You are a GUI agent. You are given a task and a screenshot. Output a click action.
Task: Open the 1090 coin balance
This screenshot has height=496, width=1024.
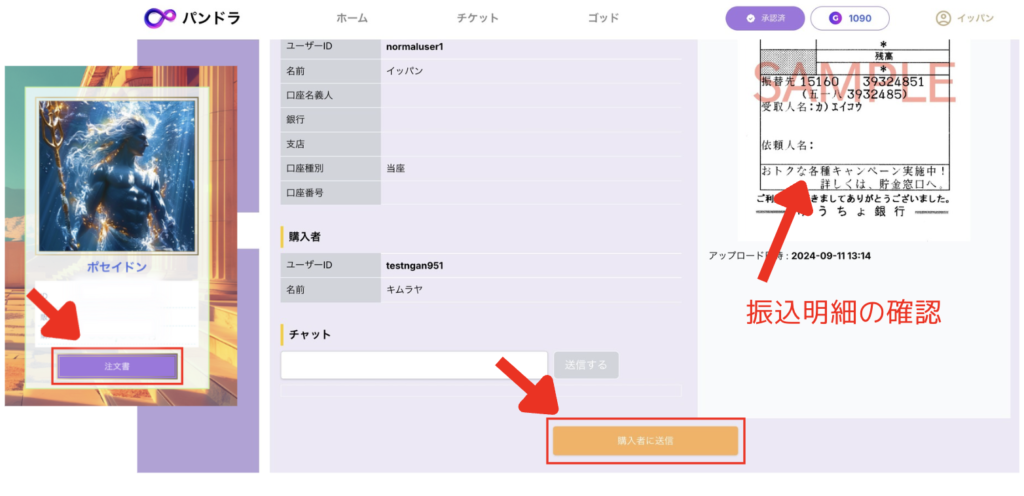860,18
